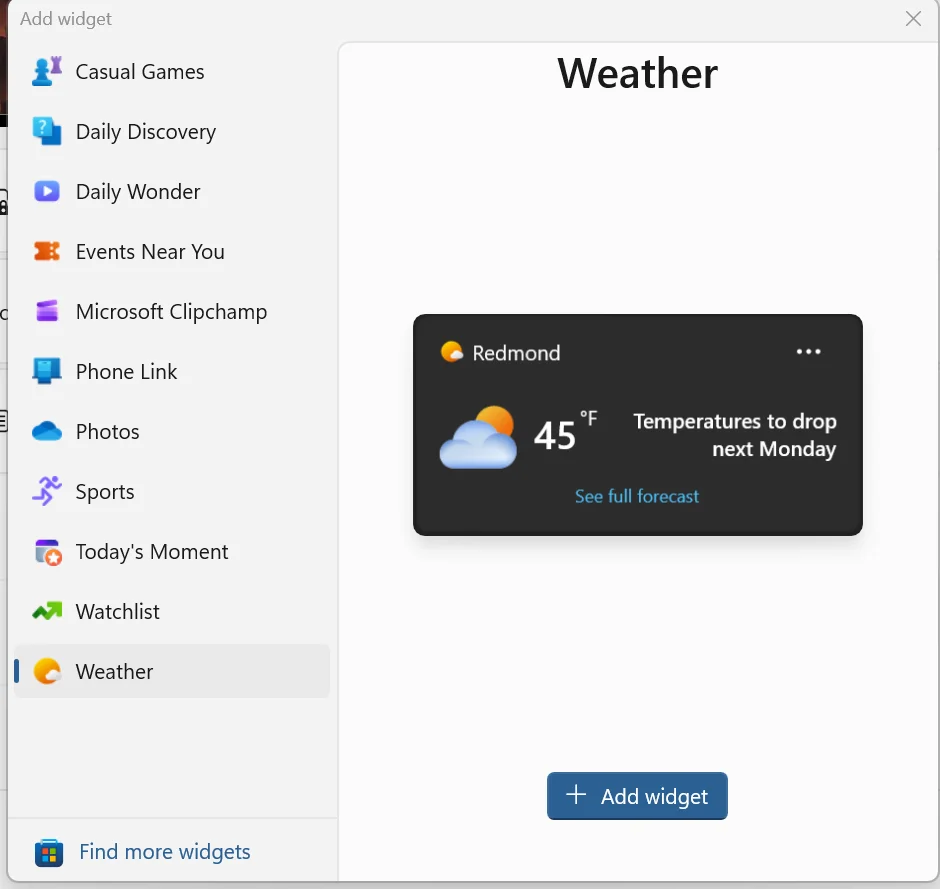
Task: Close the Add widget dialog
Action: tap(913, 19)
